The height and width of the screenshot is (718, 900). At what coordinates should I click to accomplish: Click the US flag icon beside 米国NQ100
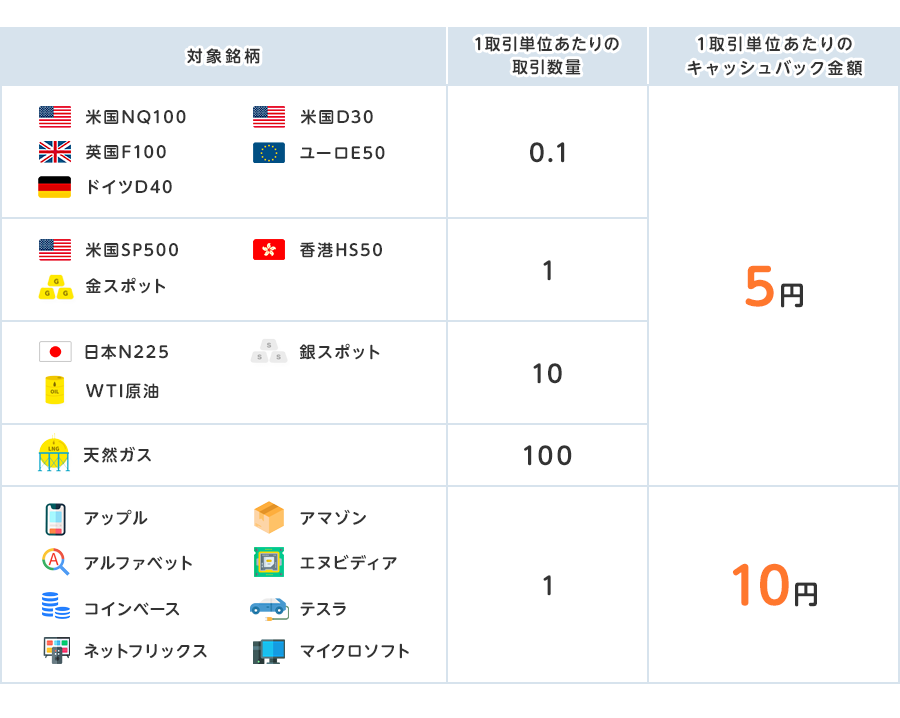point(50,117)
